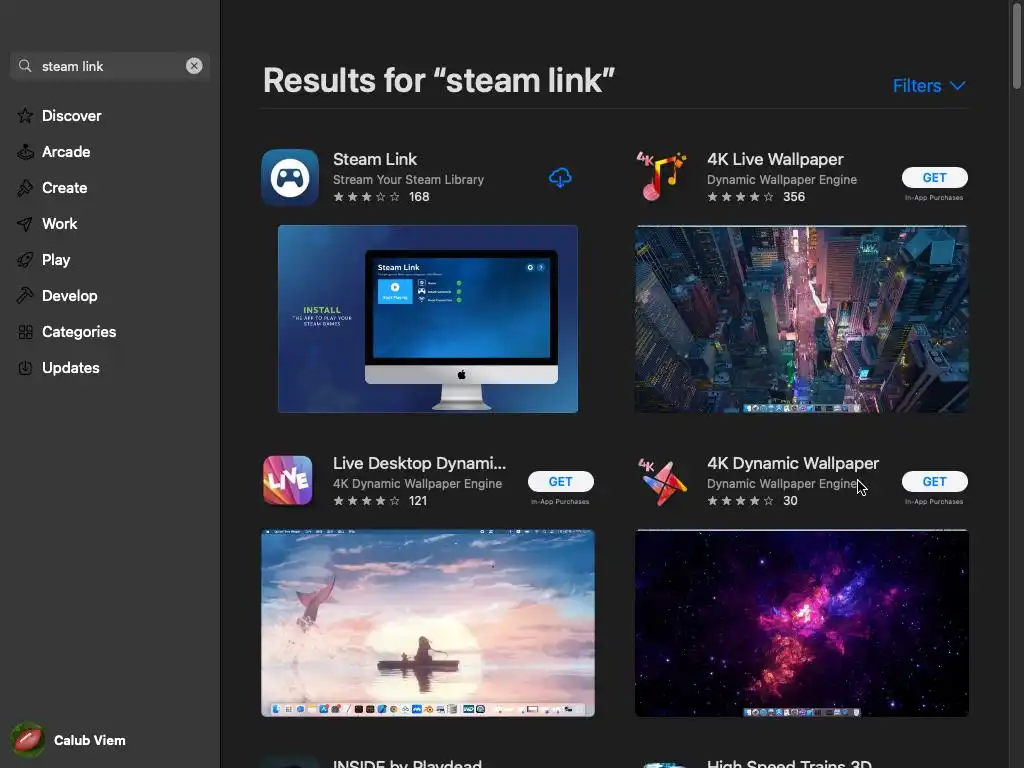Click the Arcade joystick icon

coord(25,152)
